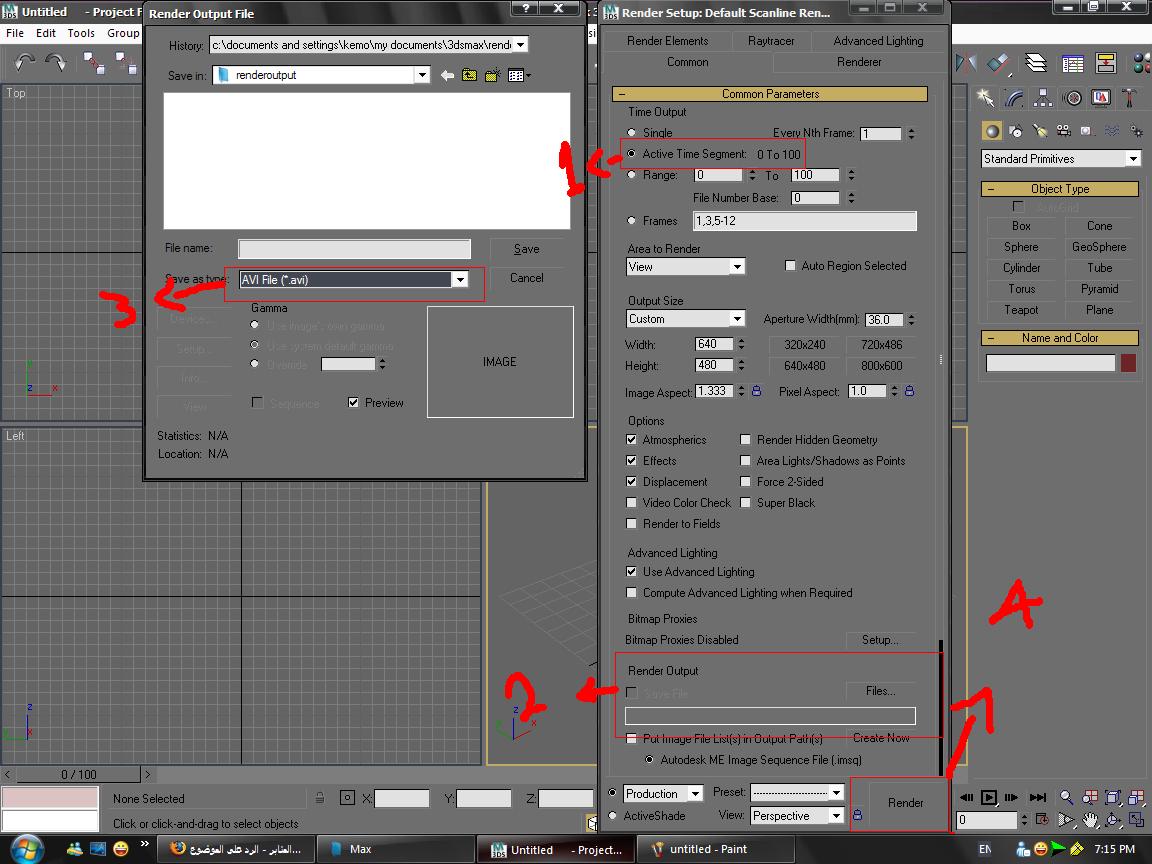Switch to the Create panel star-cursor icon
Screen dimensions: 1152x864
point(984,97)
